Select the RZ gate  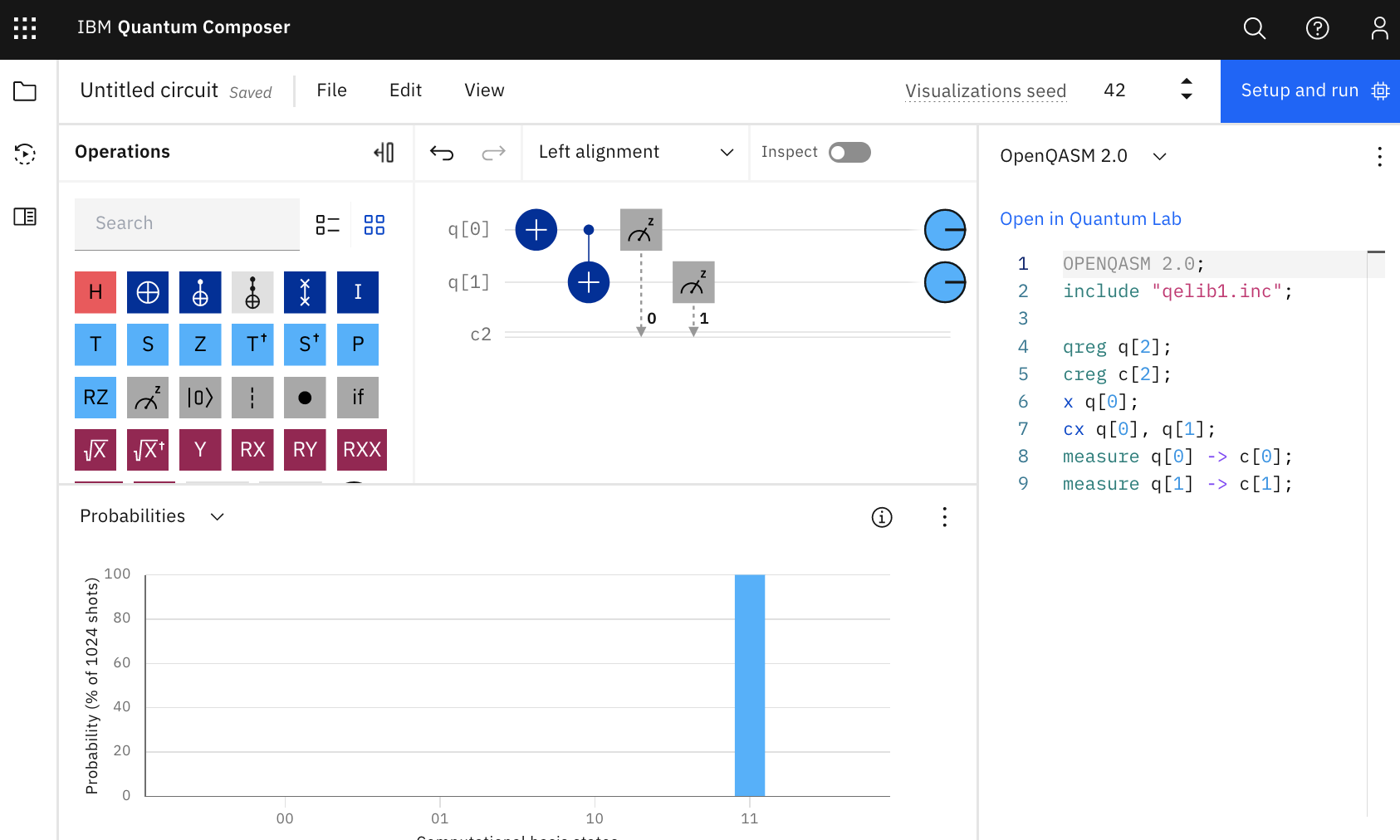tap(95, 398)
